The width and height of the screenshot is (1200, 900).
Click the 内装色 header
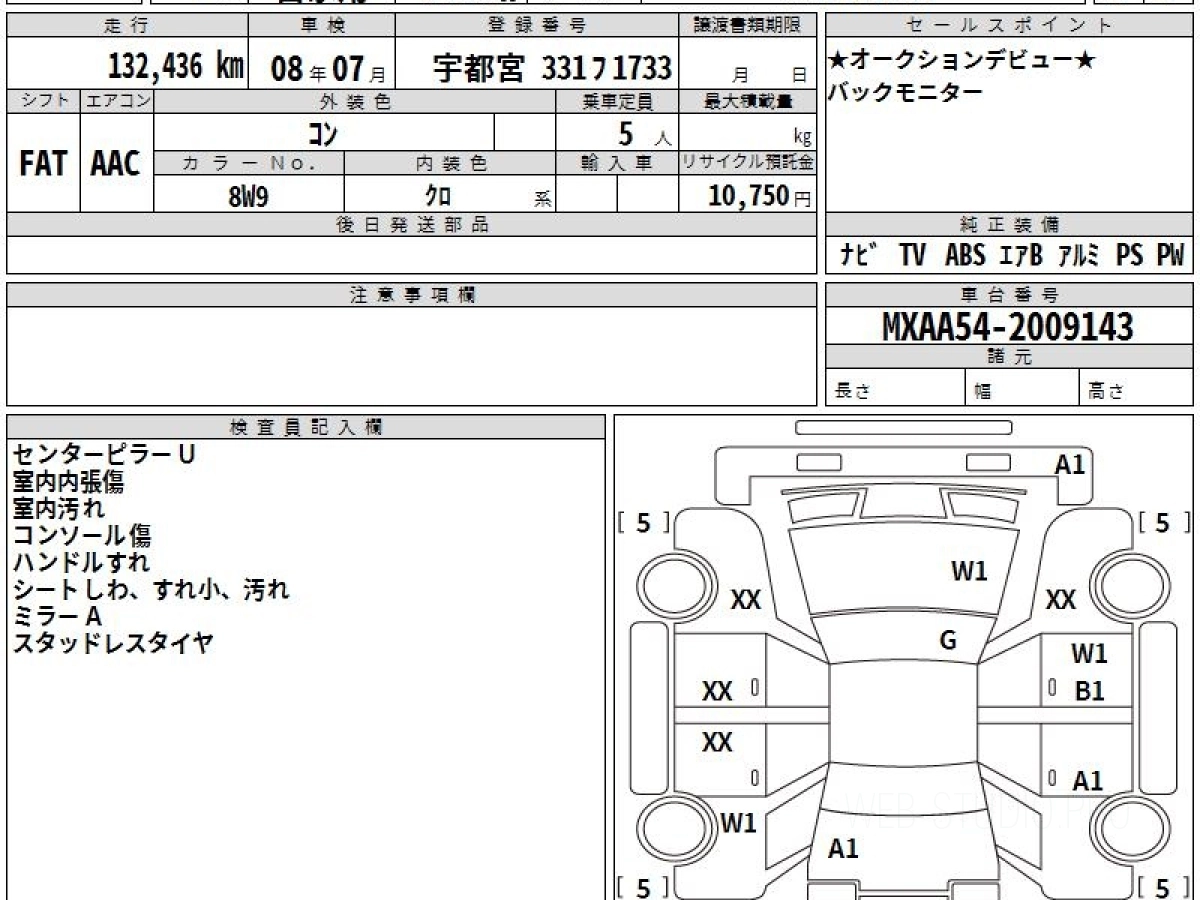[x=450, y=163]
